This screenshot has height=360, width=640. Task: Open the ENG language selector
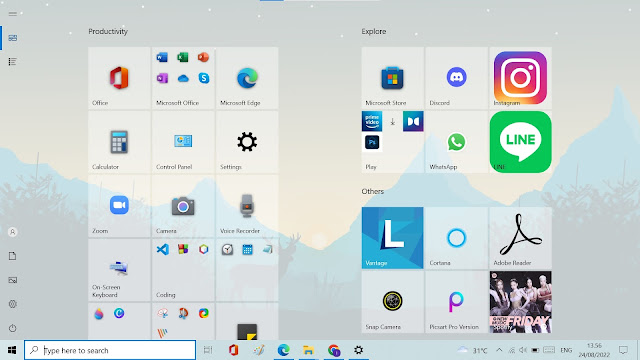tap(566, 350)
